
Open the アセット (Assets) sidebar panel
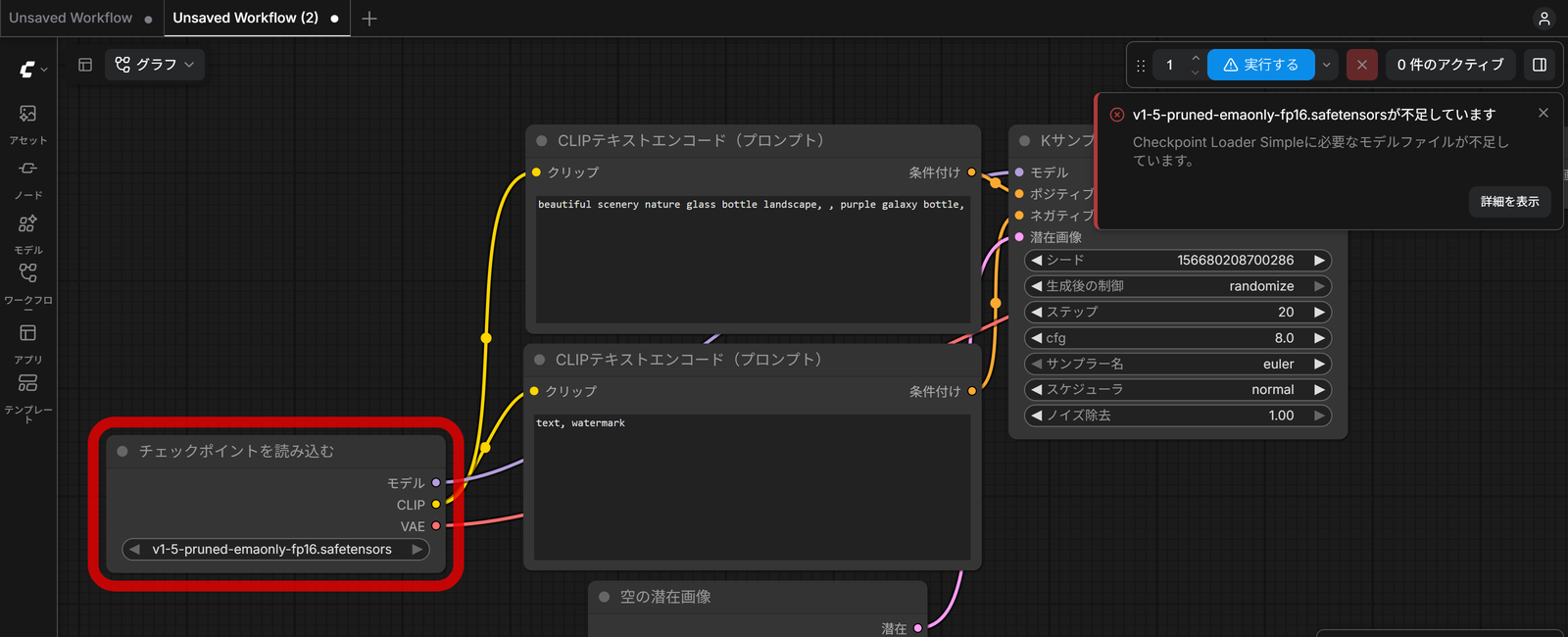coord(27,124)
